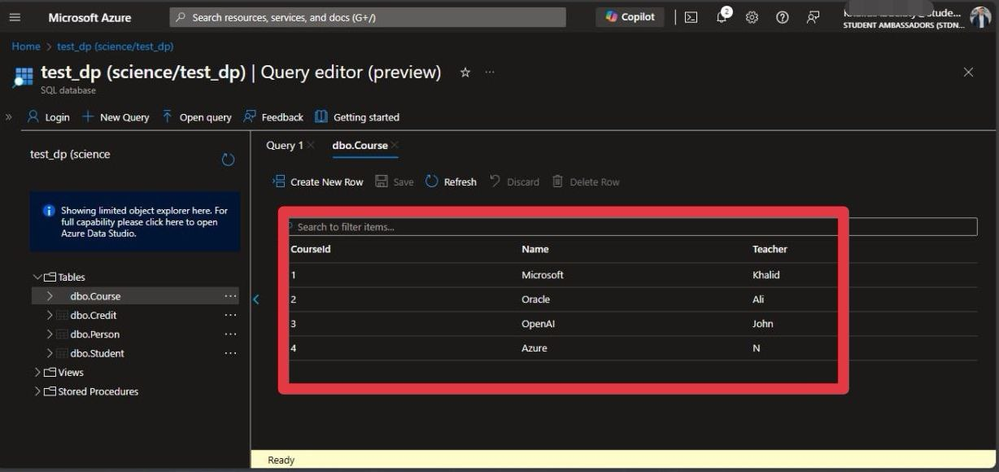Screen dimensions: 999x472
Task: Click the CourseId column header
Action: point(310,249)
